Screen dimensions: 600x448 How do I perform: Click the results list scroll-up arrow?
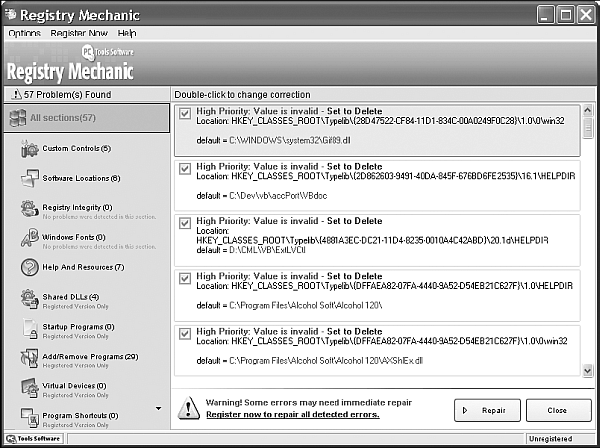tap(587, 108)
